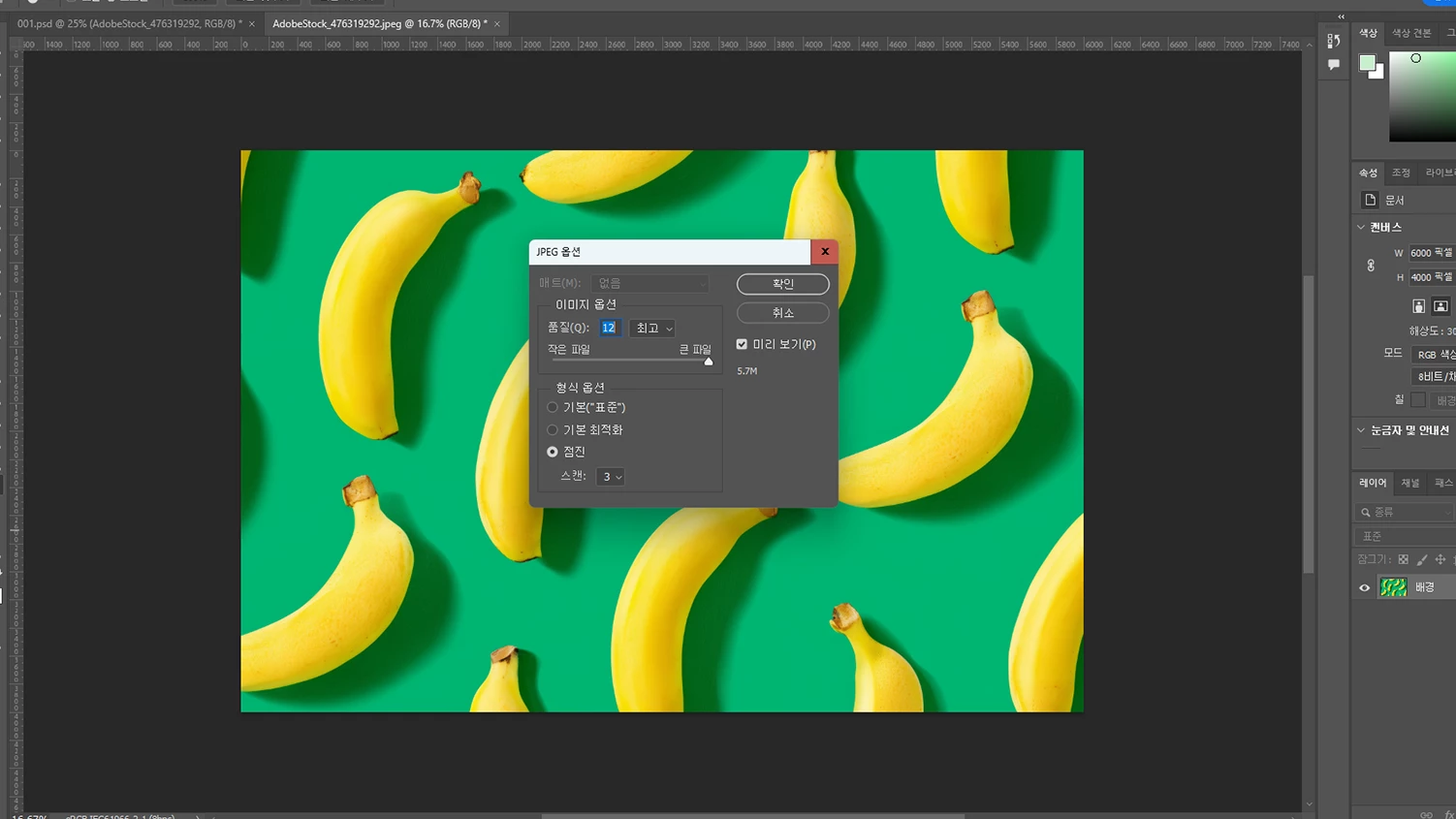Select the 점진 progressive radio option
This screenshot has width=1456, height=819.
click(x=553, y=452)
